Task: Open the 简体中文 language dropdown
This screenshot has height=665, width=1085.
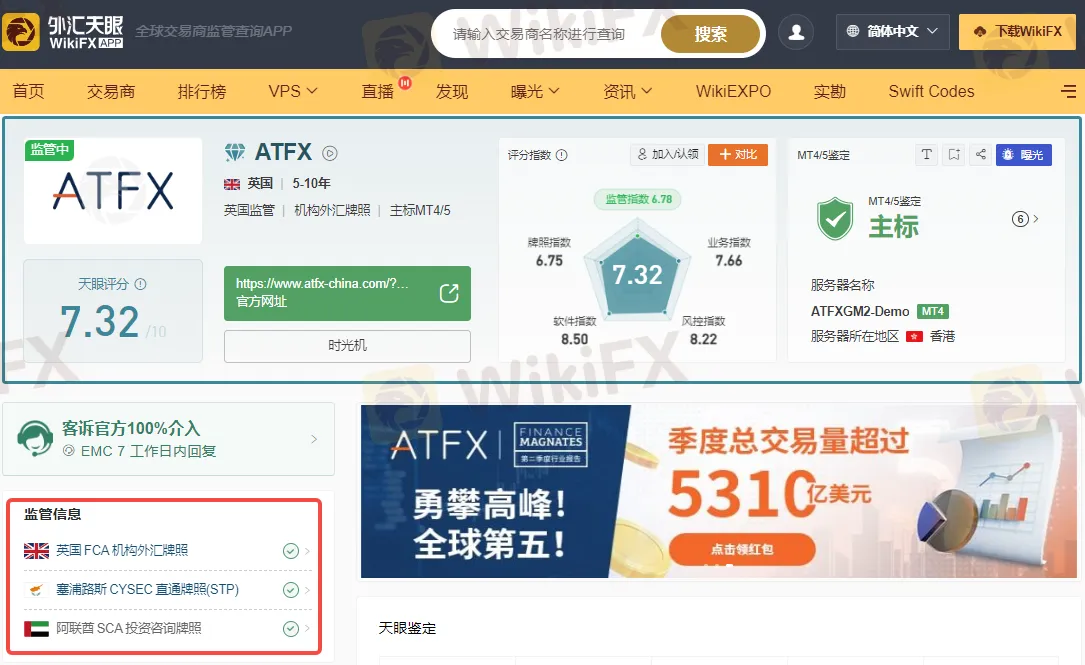Action: 893,32
